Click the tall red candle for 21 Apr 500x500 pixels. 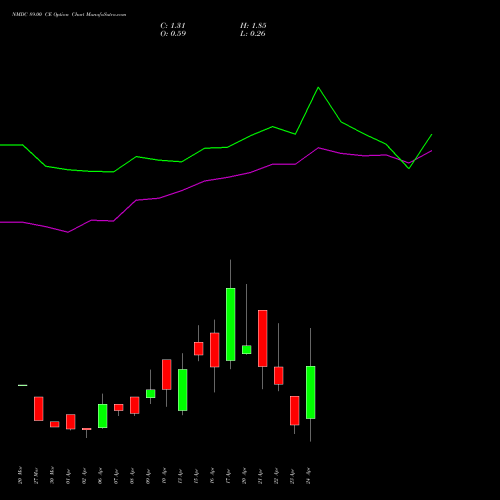263,338
